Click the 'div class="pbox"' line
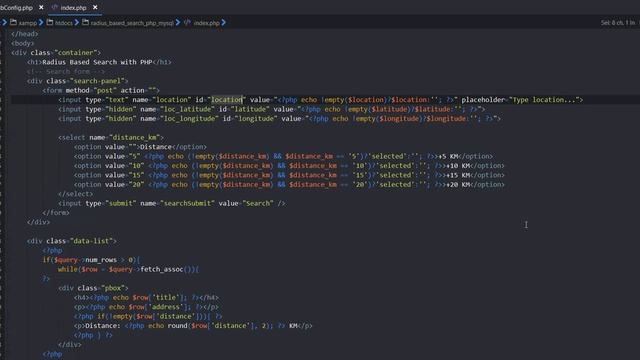 coord(93,288)
